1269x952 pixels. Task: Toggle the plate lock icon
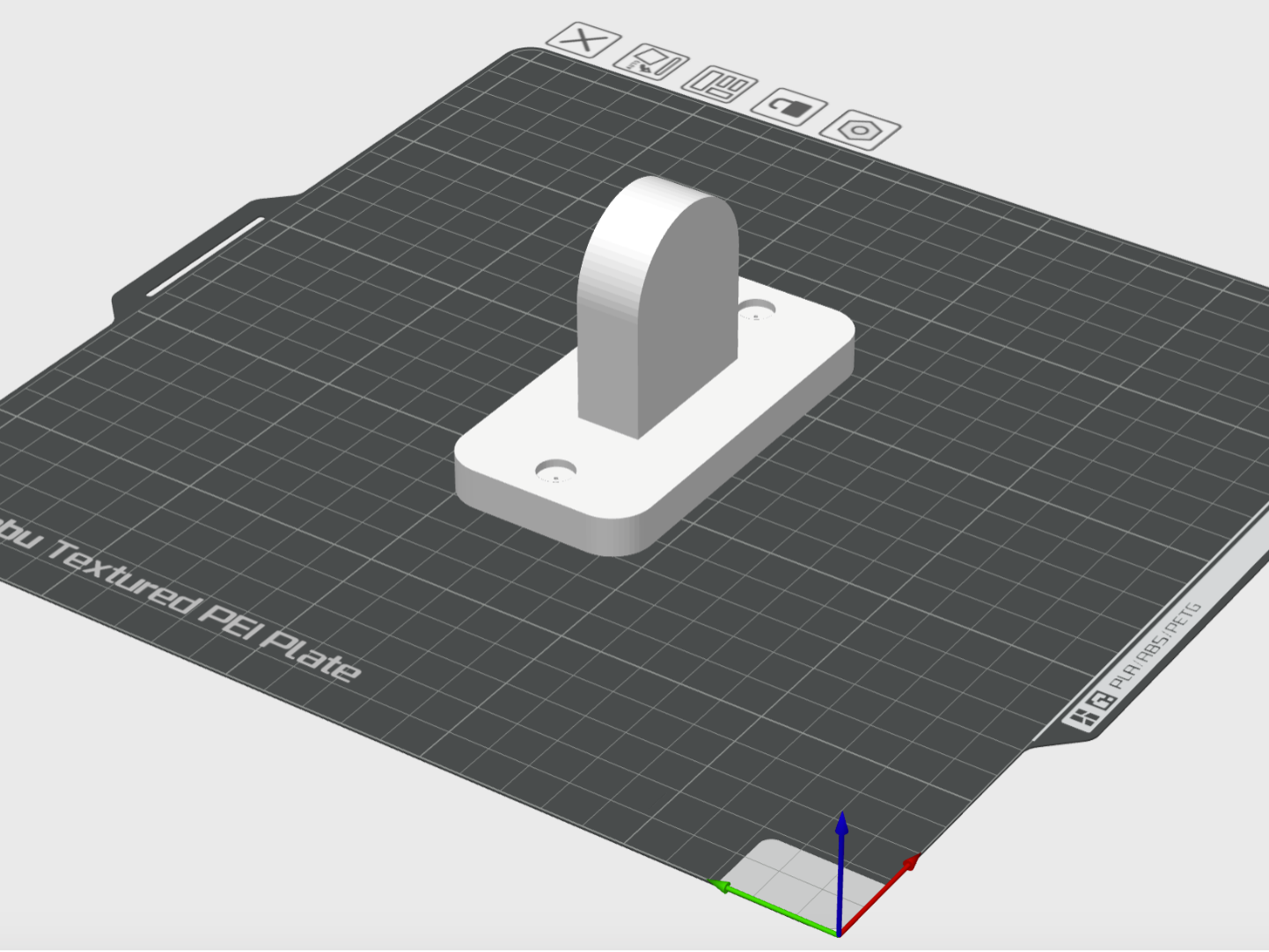click(x=789, y=107)
